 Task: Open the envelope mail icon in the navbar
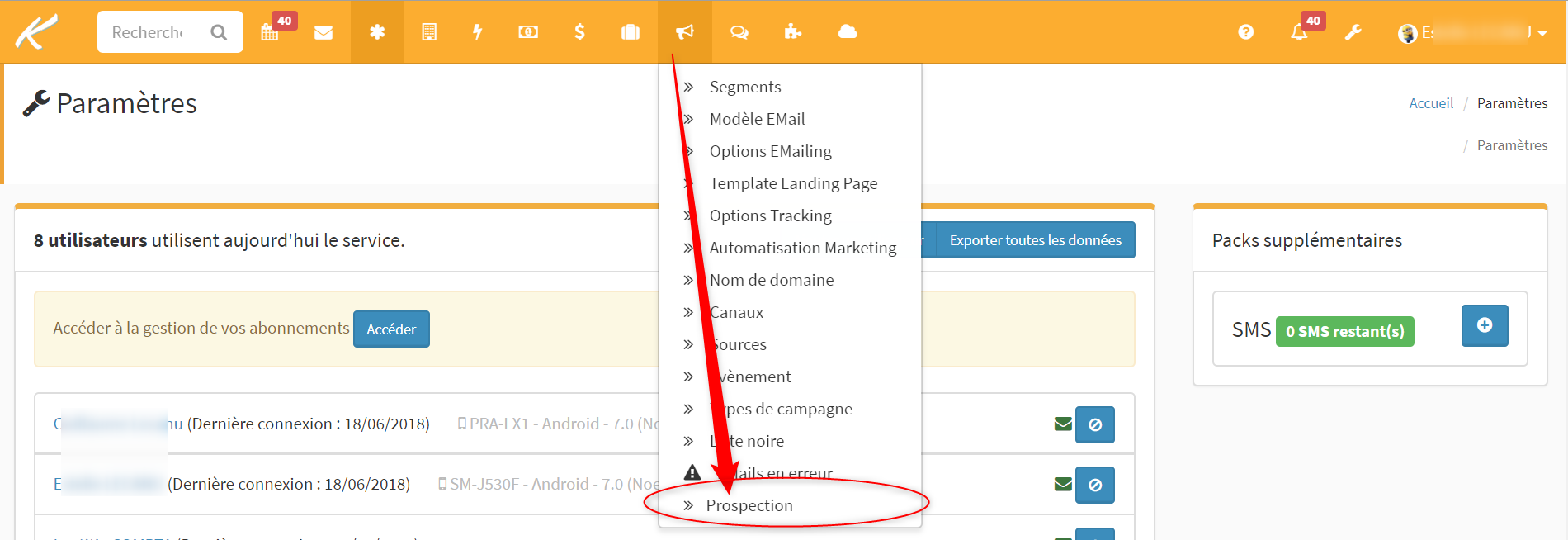point(324,32)
